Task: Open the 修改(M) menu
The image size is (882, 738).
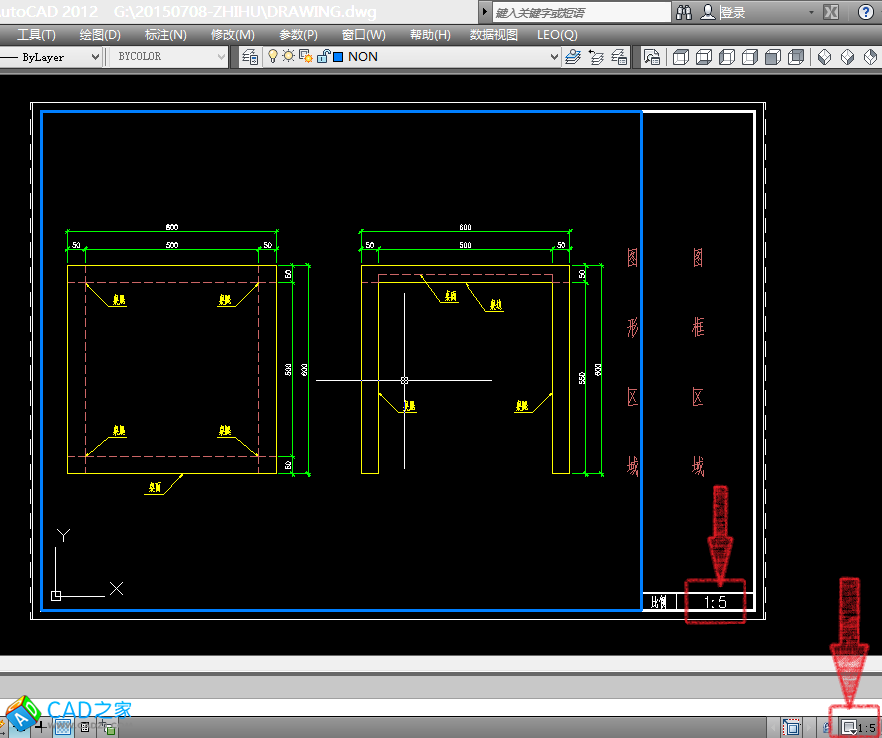Action: (233, 34)
